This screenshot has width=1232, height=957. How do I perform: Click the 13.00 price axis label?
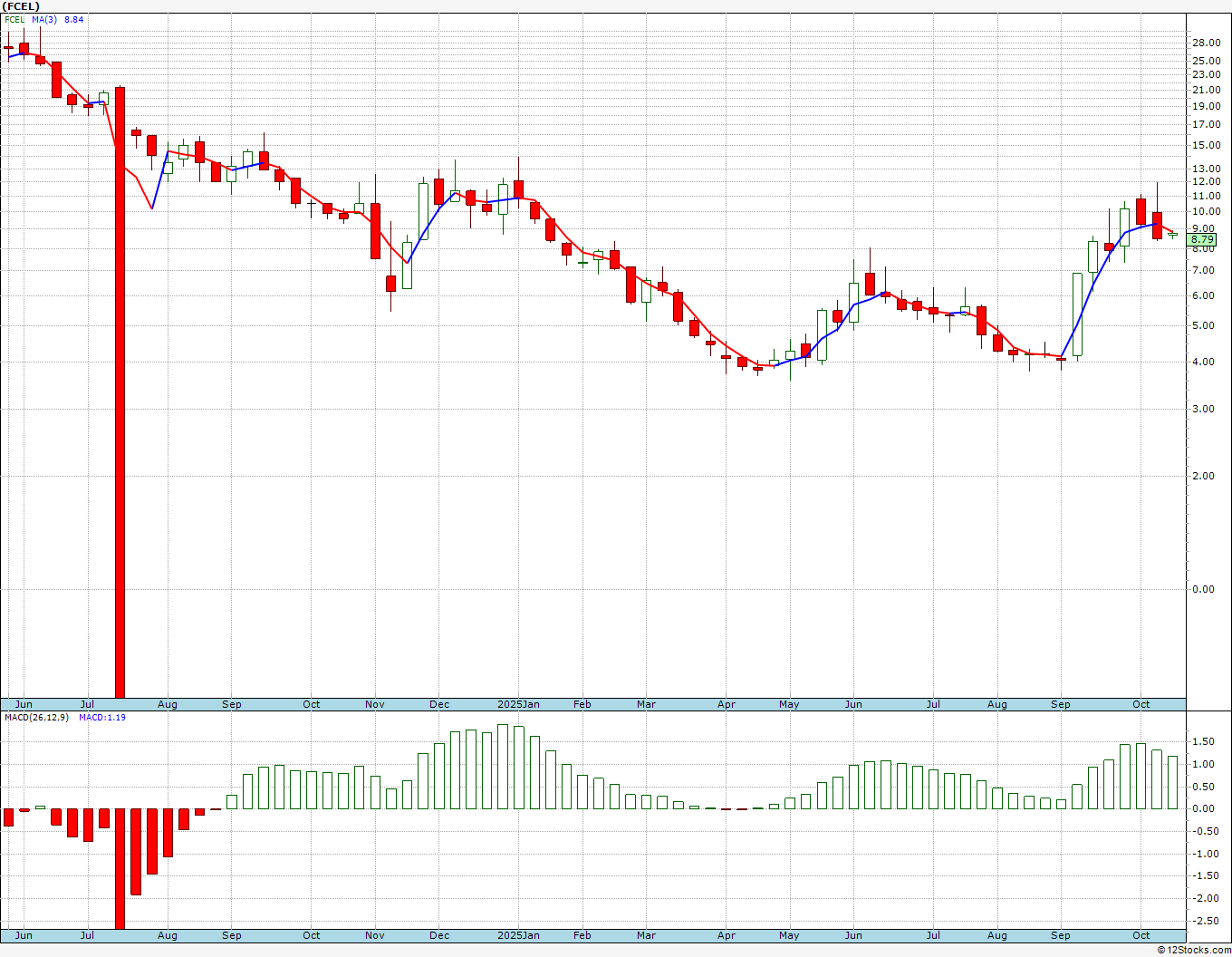[x=1205, y=169]
